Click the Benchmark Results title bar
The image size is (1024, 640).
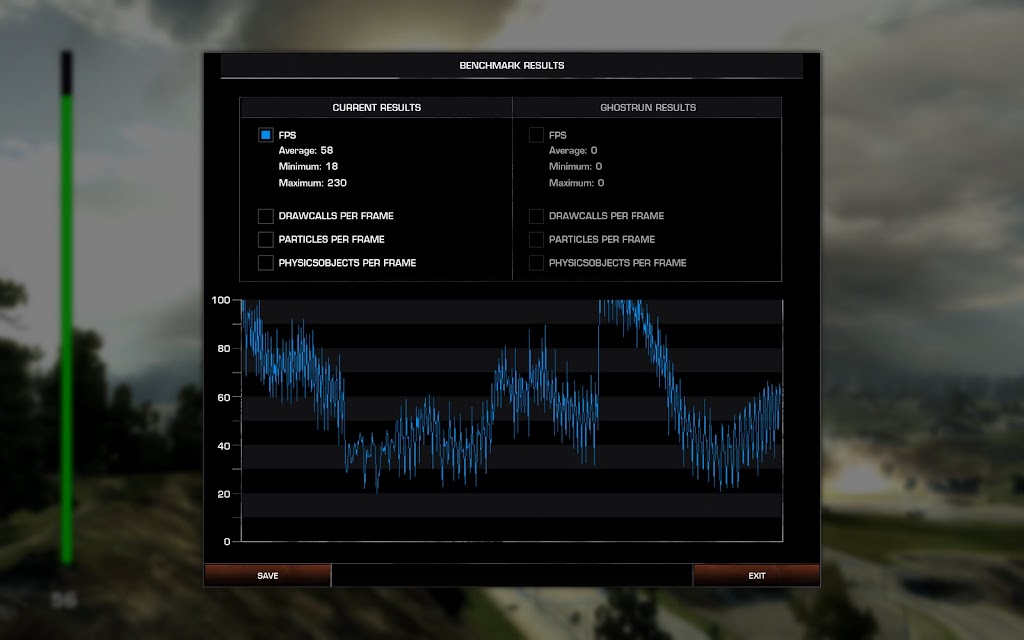(511, 65)
